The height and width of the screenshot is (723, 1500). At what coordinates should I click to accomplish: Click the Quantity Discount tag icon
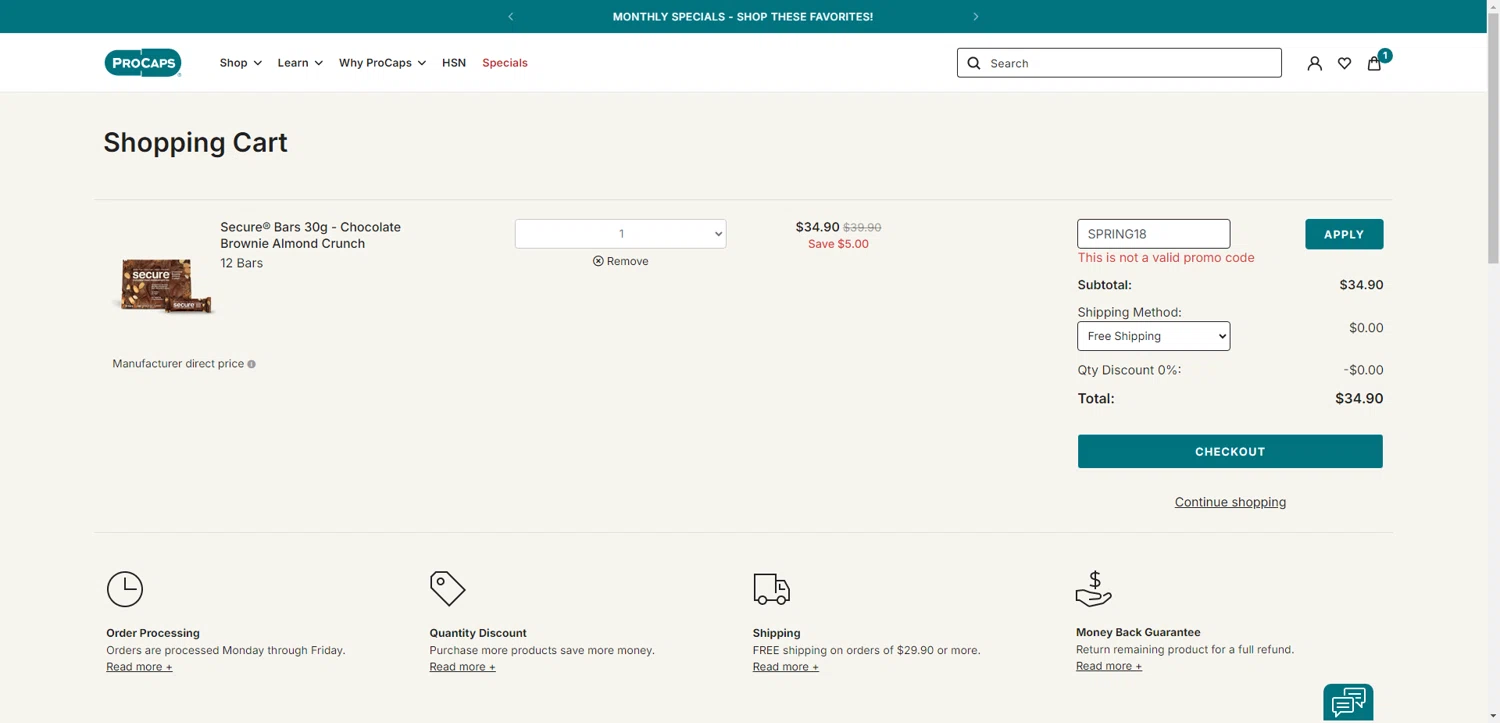pos(447,588)
